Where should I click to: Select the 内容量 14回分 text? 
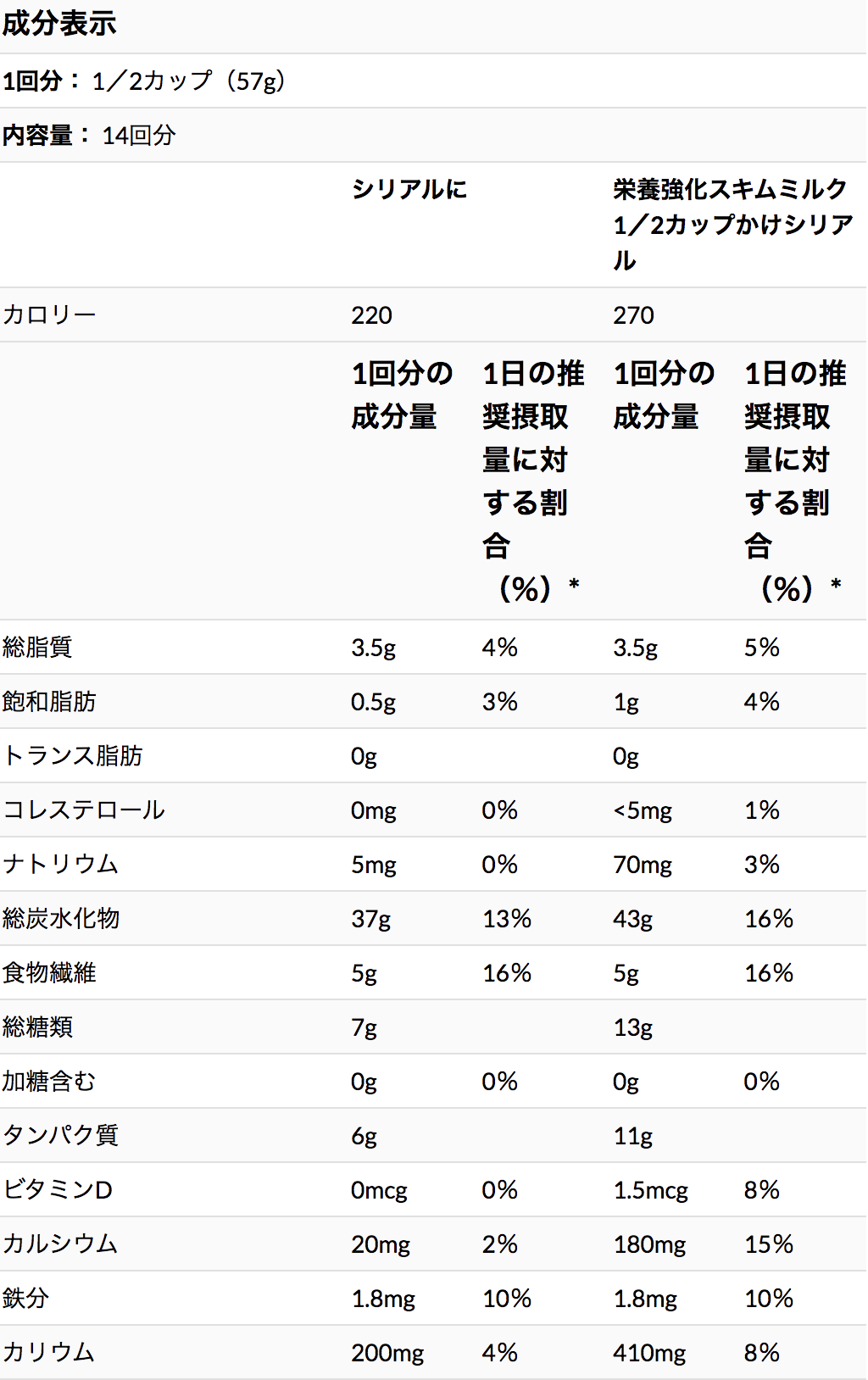pyautogui.click(x=89, y=136)
